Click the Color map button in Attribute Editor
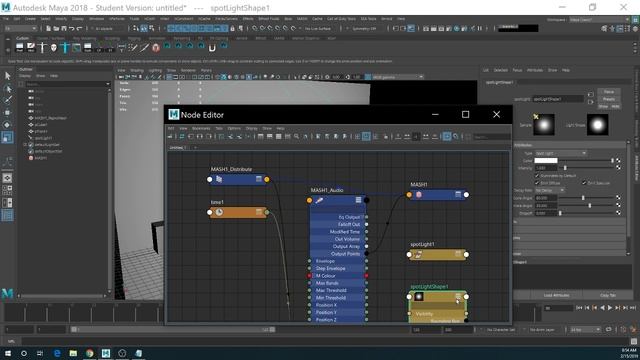 [x=618, y=160]
